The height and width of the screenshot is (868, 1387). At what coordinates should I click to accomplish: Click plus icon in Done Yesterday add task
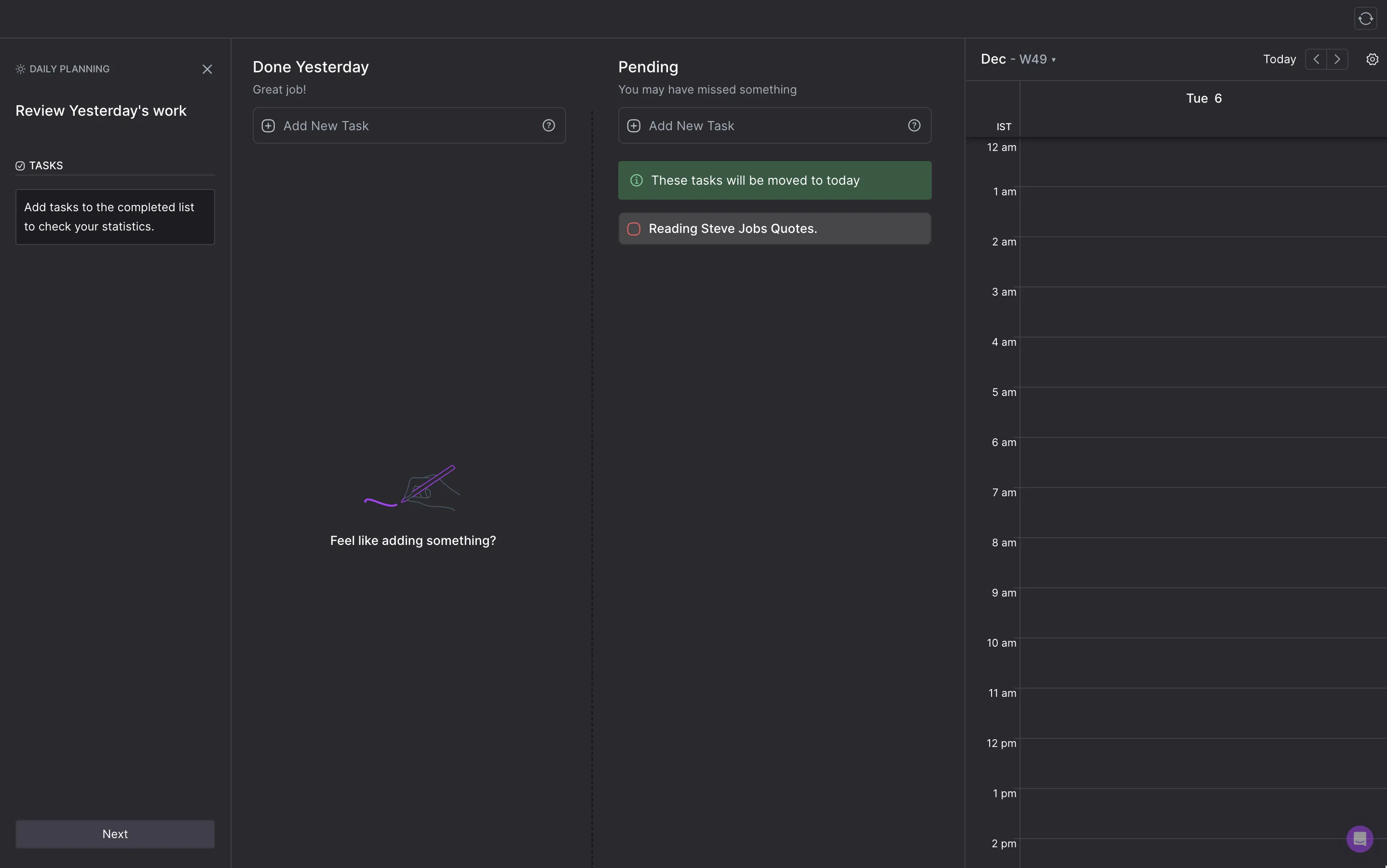pos(268,126)
